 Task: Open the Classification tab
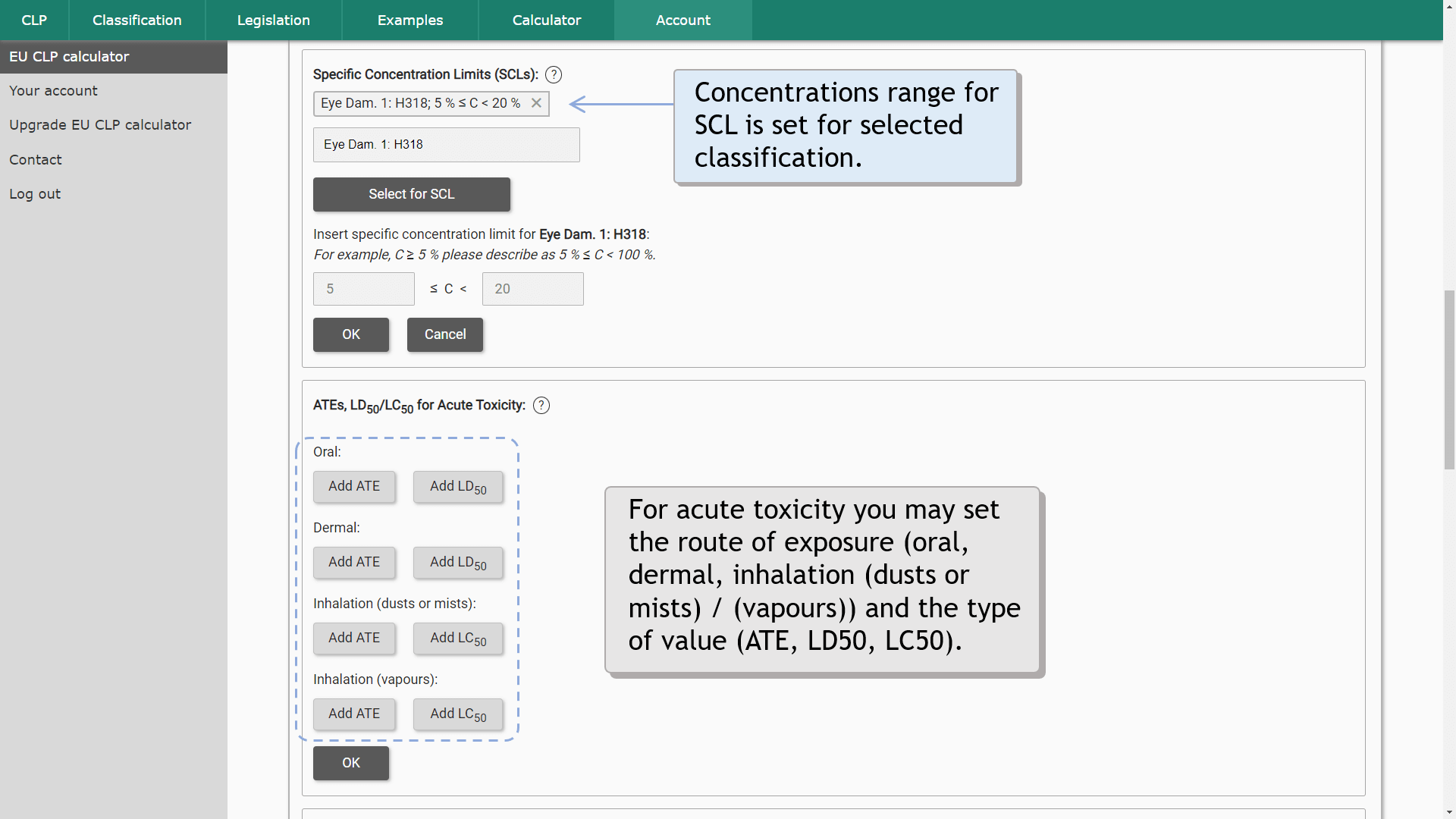pos(137,20)
